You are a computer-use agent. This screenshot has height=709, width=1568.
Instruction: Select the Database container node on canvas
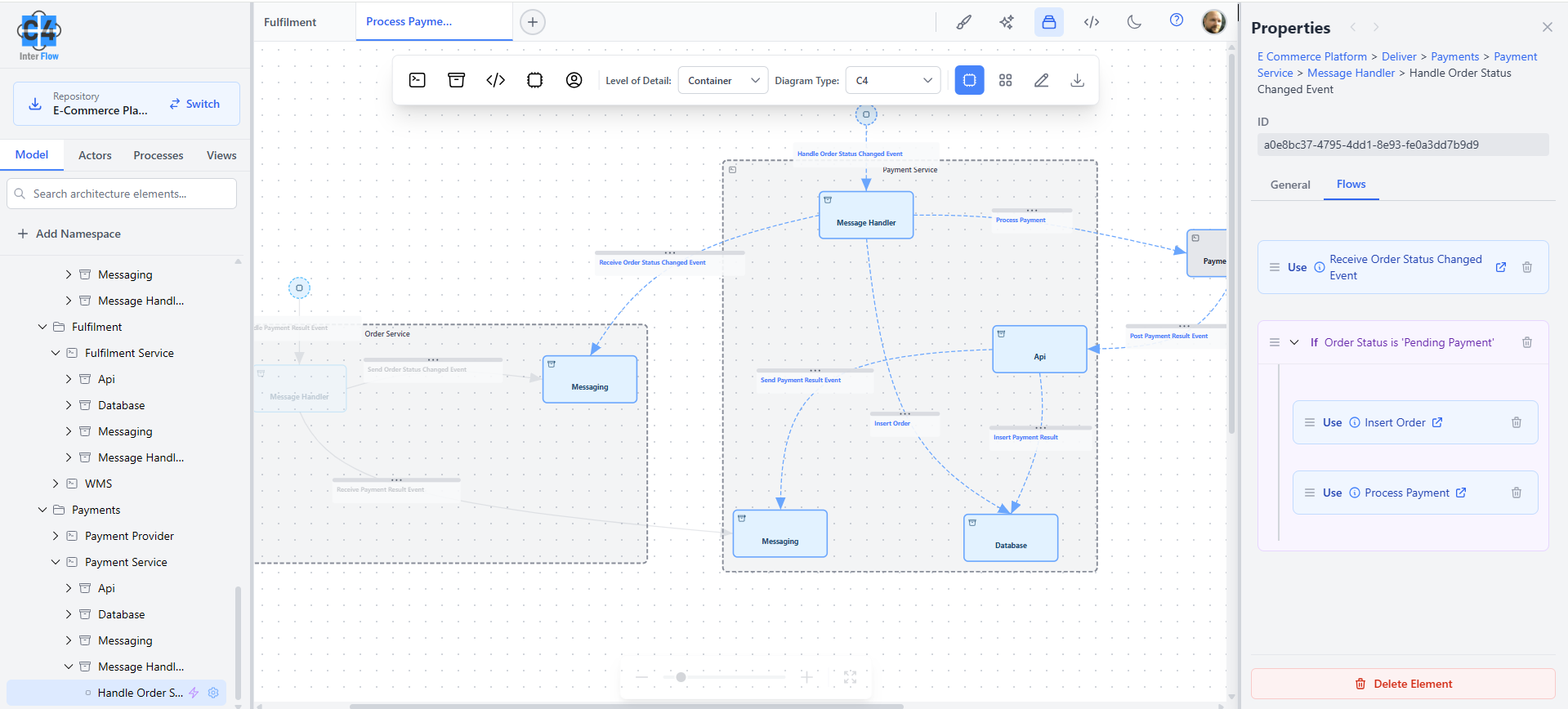click(1011, 537)
